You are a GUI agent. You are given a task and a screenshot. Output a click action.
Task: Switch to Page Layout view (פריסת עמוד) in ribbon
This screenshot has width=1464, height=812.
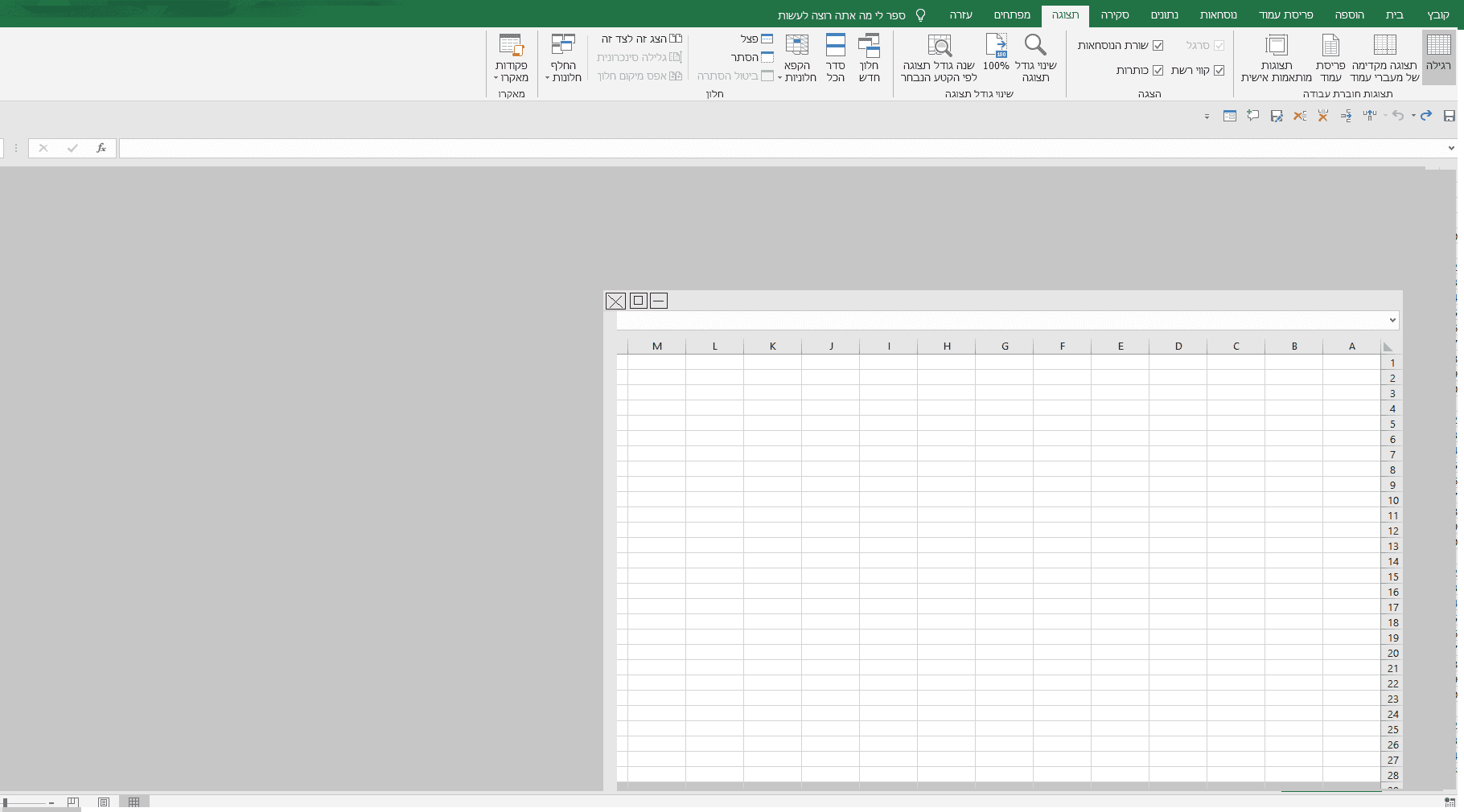pyautogui.click(x=1330, y=57)
